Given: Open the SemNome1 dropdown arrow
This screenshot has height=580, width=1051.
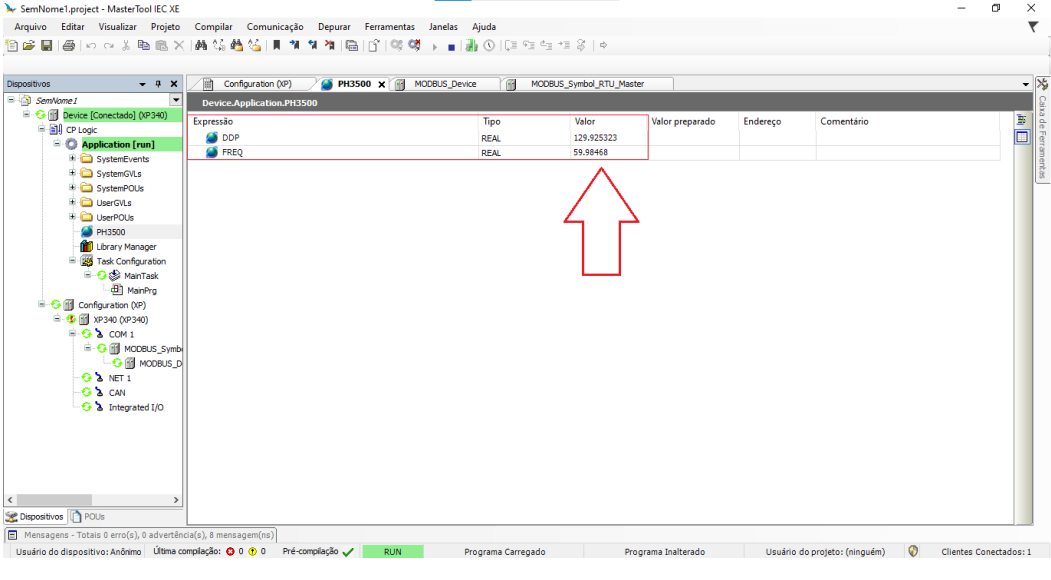Looking at the screenshot, I should (x=176, y=100).
